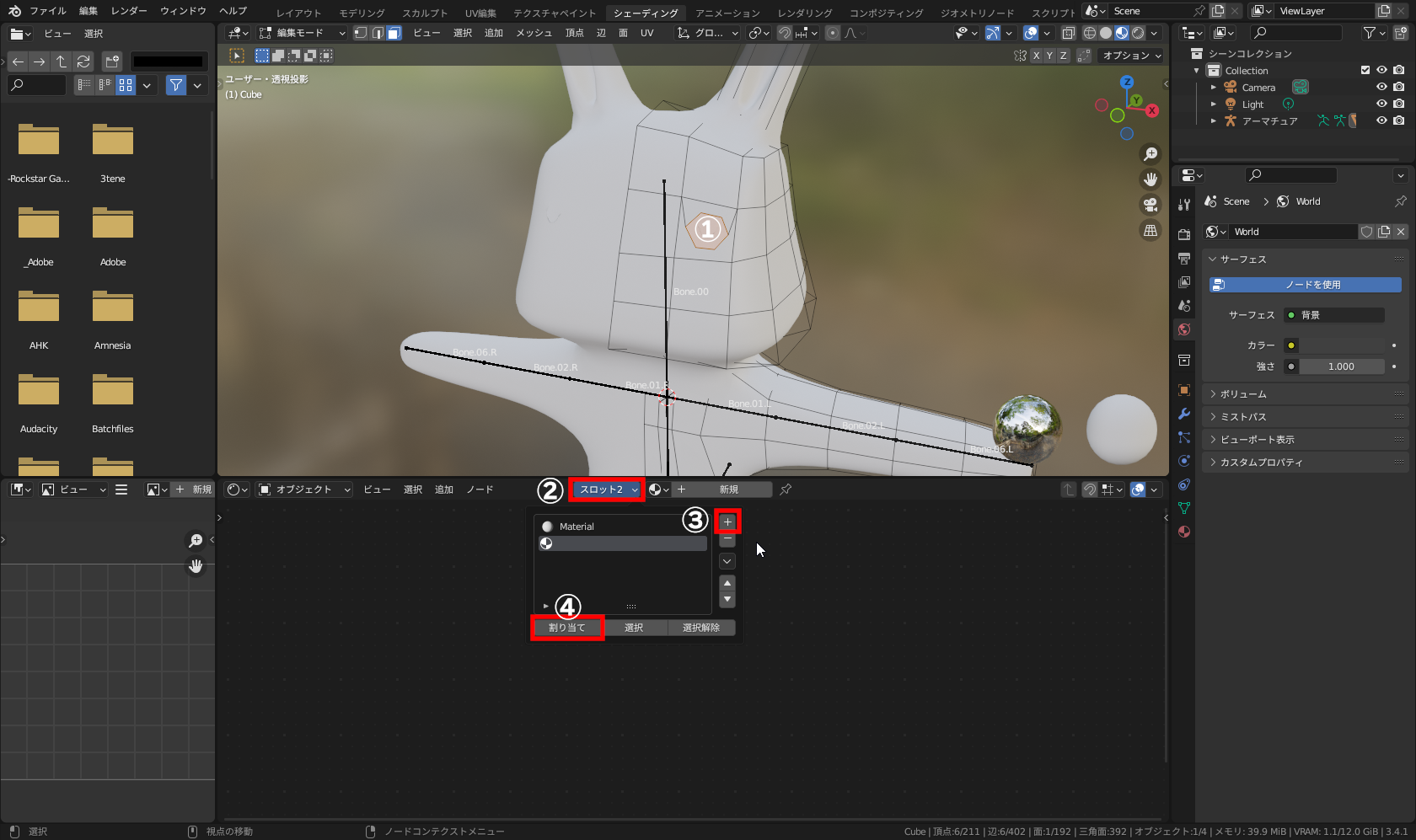Viewport: 1416px width, 840px height.
Task: Switch file browser to horizontal list view
Action: [x=105, y=85]
